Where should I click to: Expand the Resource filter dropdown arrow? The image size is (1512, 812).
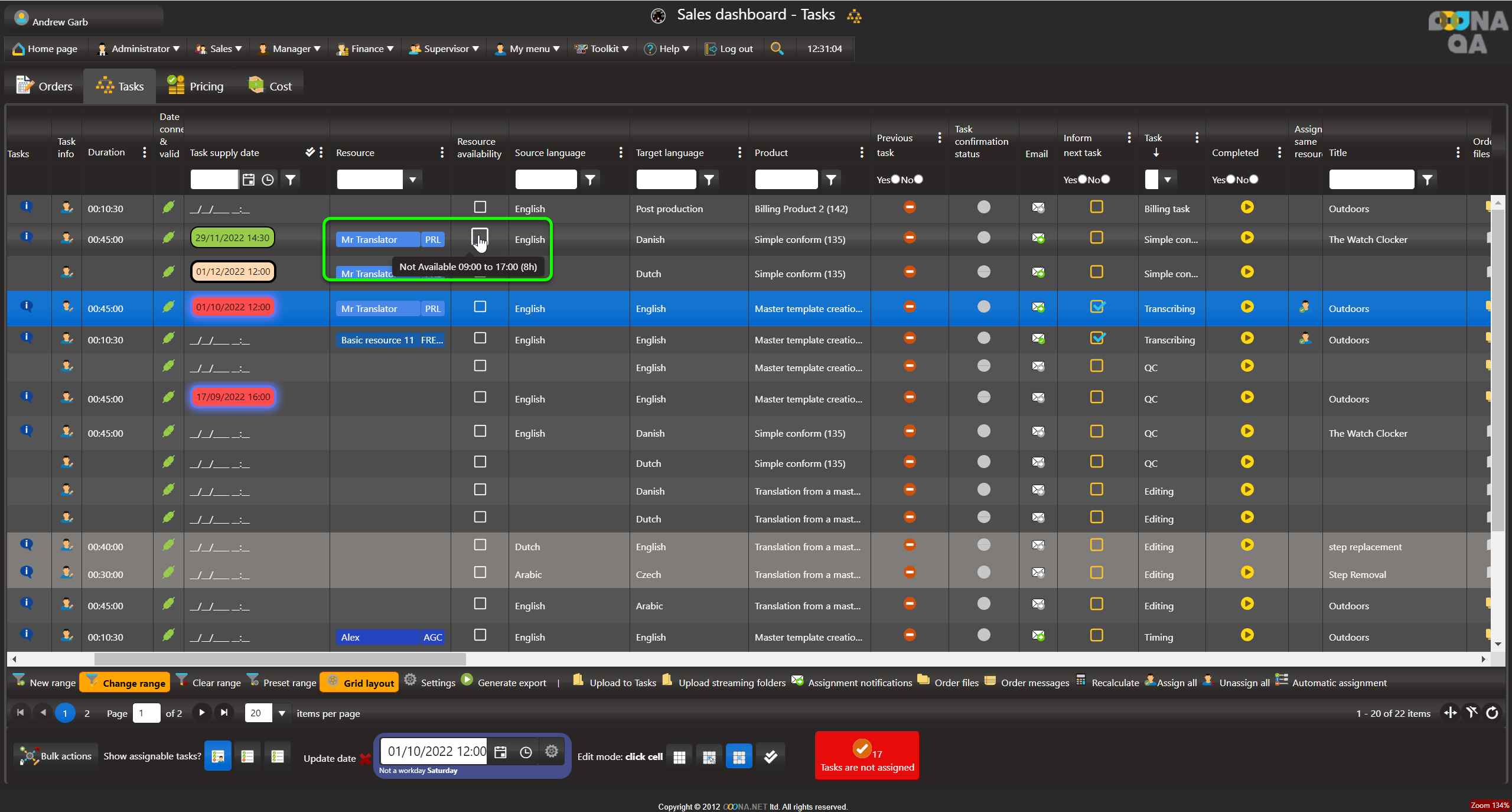(413, 180)
